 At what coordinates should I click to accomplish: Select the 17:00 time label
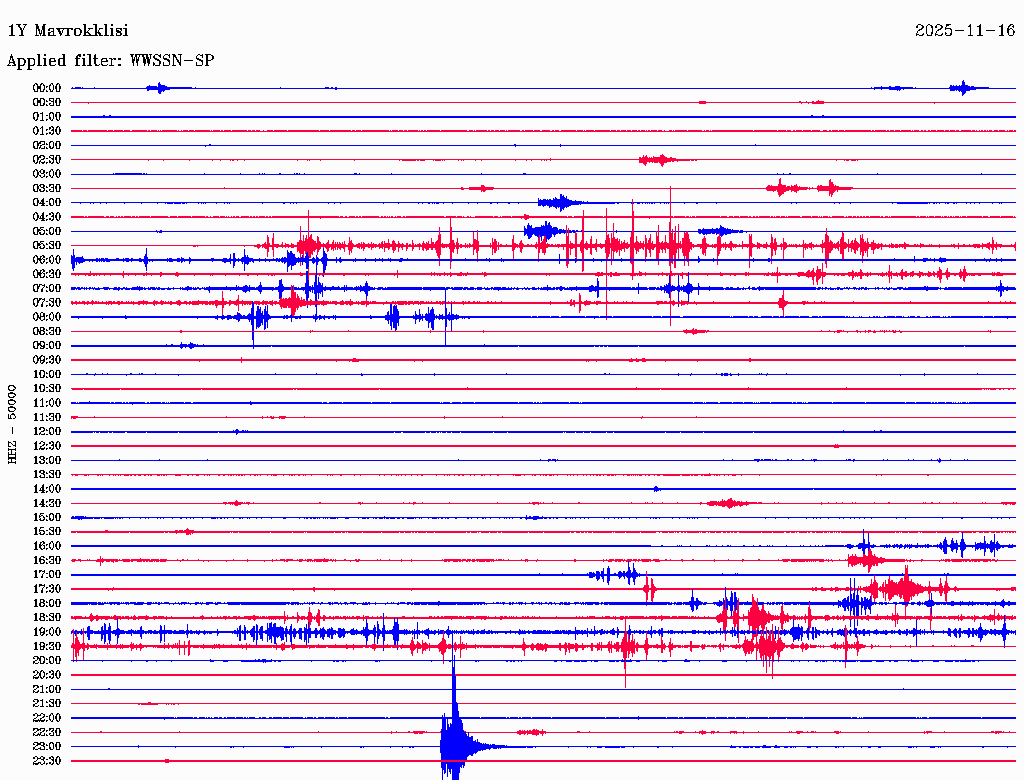(47, 576)
